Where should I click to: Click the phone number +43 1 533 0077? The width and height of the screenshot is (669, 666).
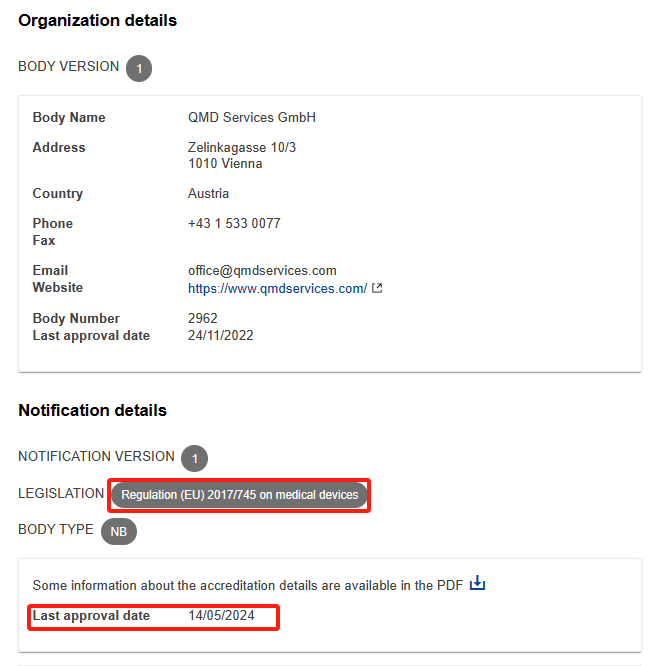click(234, 224)
